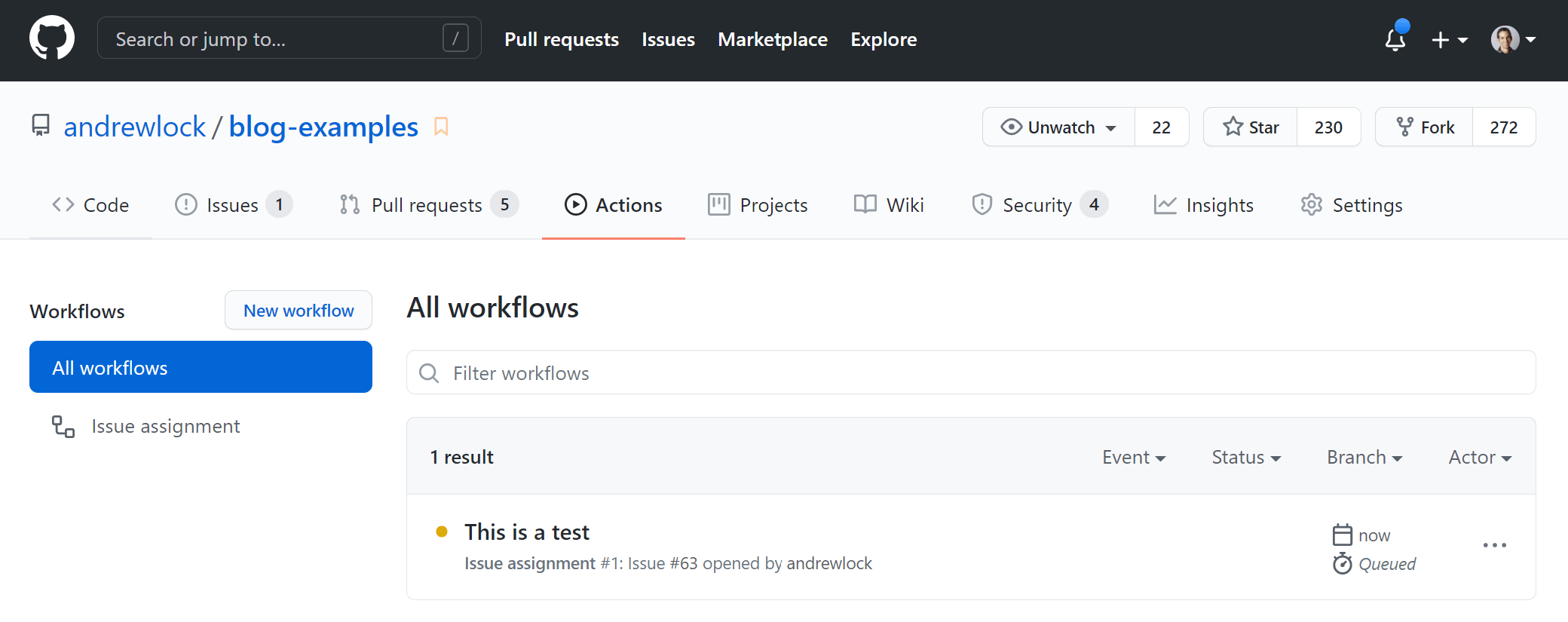The image size is (1568, 622).
Task: Open the notifications bell
Action: tap(1395, 38)
